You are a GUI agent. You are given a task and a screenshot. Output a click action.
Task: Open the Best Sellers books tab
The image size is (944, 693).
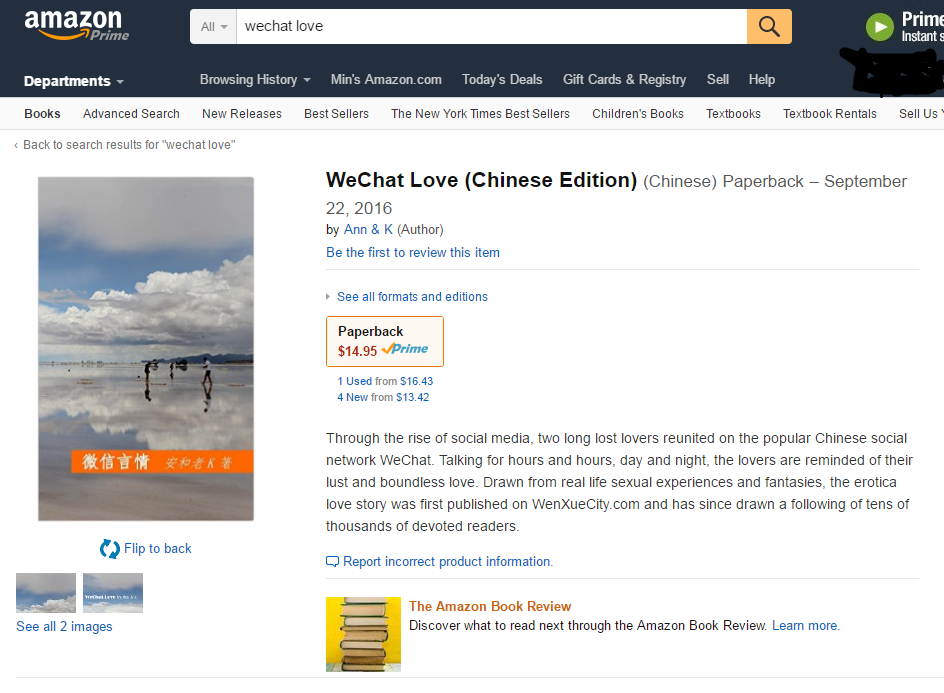pos(336,114)
